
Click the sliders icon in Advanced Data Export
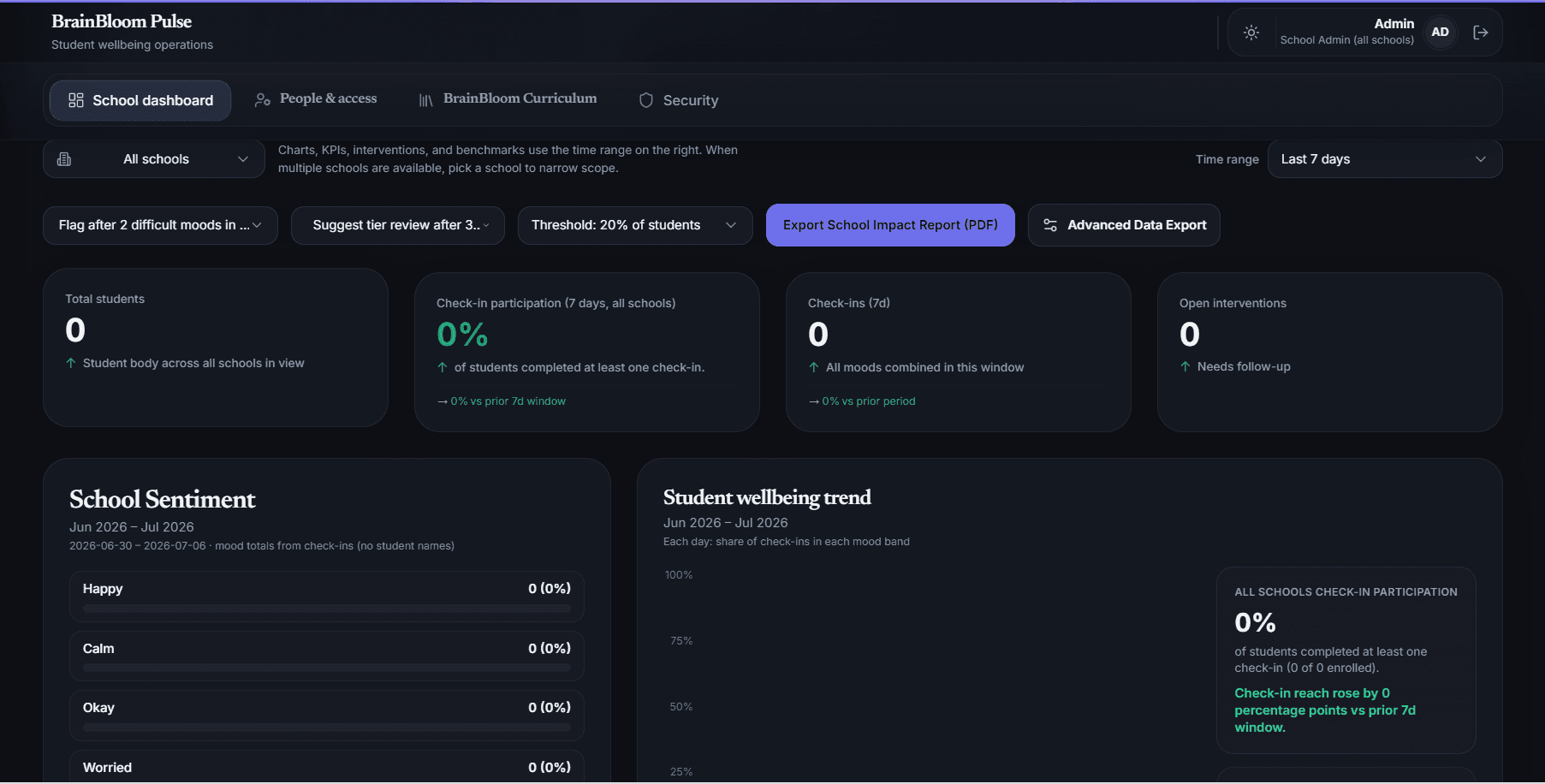[x=1050, y=225]
